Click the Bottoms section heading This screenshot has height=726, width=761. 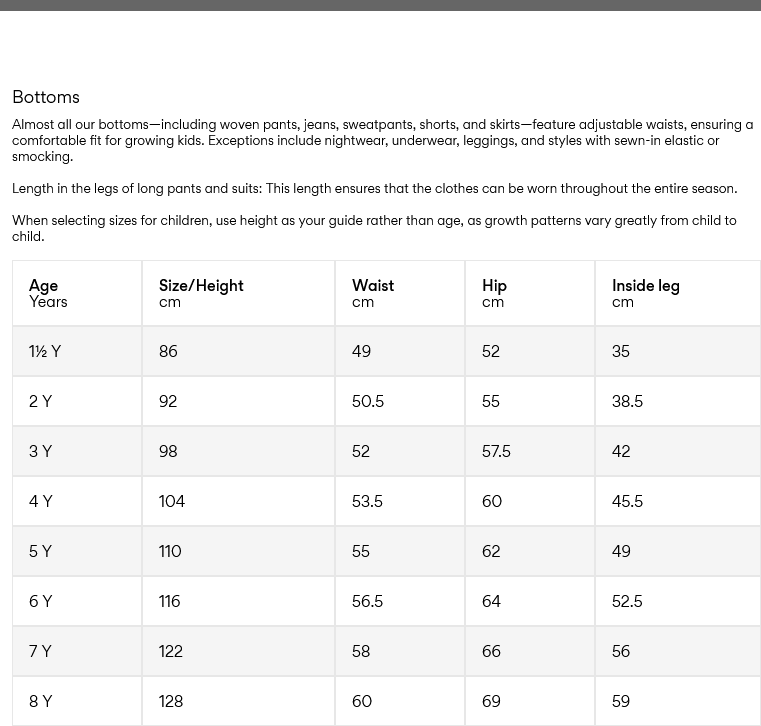click(46, 97)
